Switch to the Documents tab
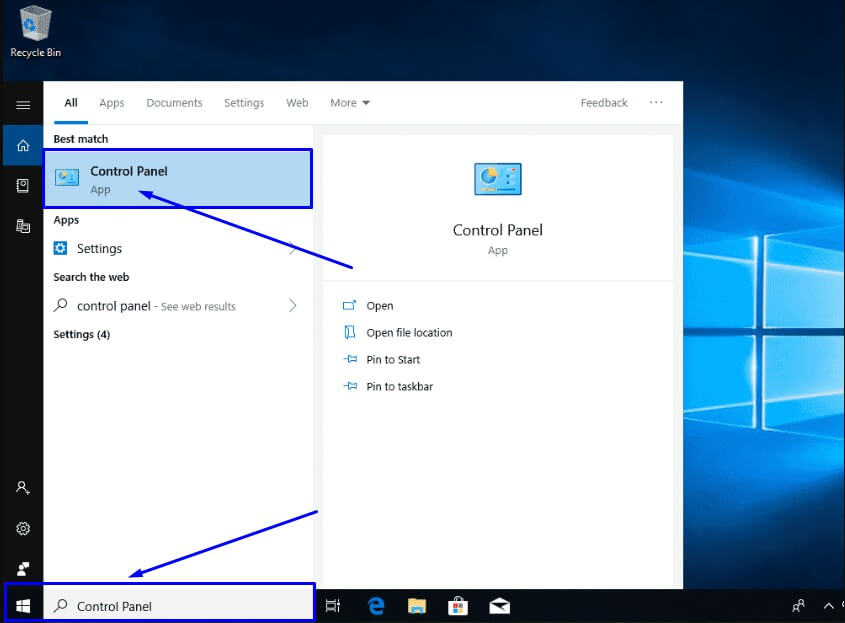 (x=174, y=102)
